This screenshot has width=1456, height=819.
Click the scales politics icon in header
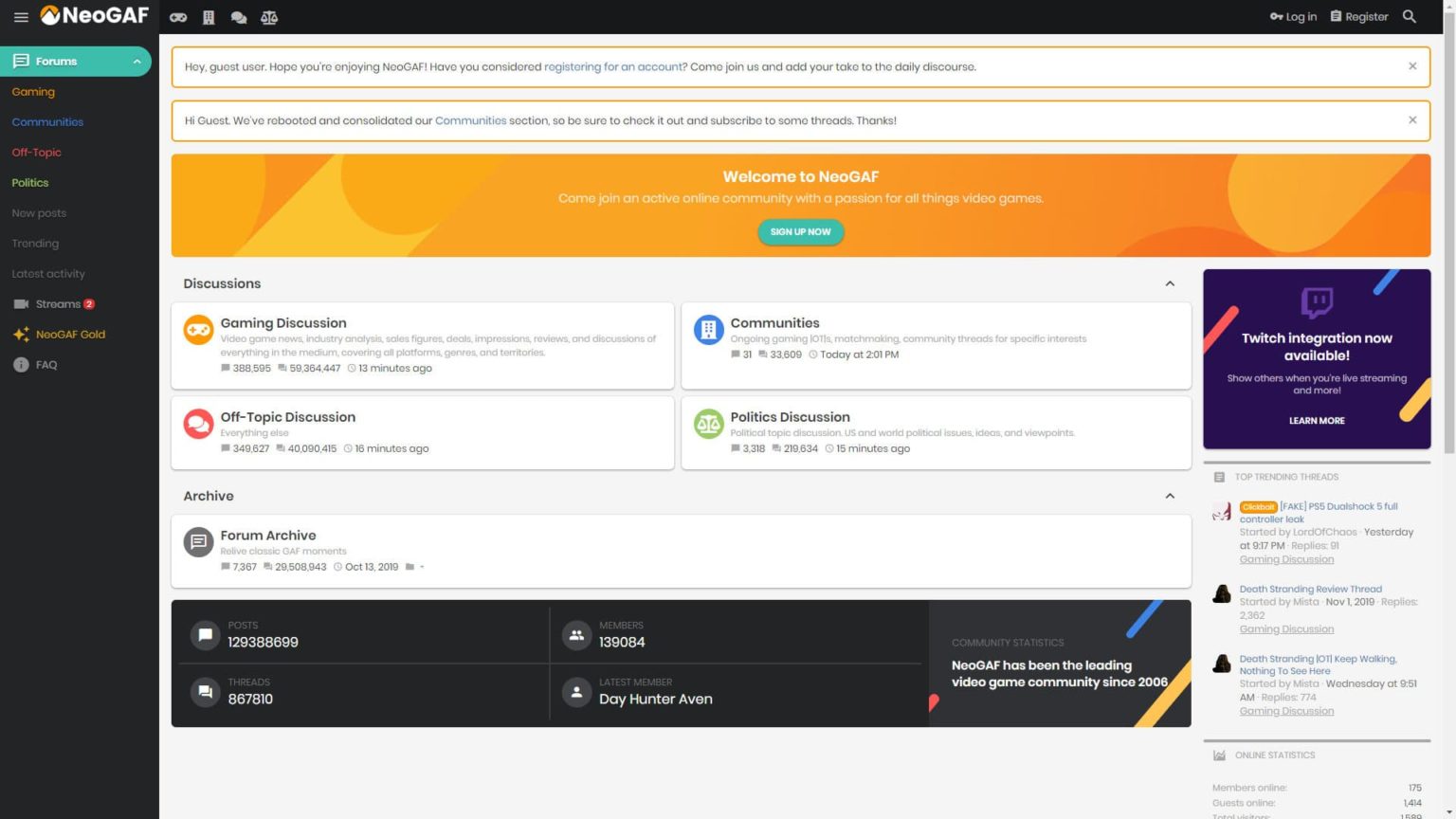[x=269, y=17]
